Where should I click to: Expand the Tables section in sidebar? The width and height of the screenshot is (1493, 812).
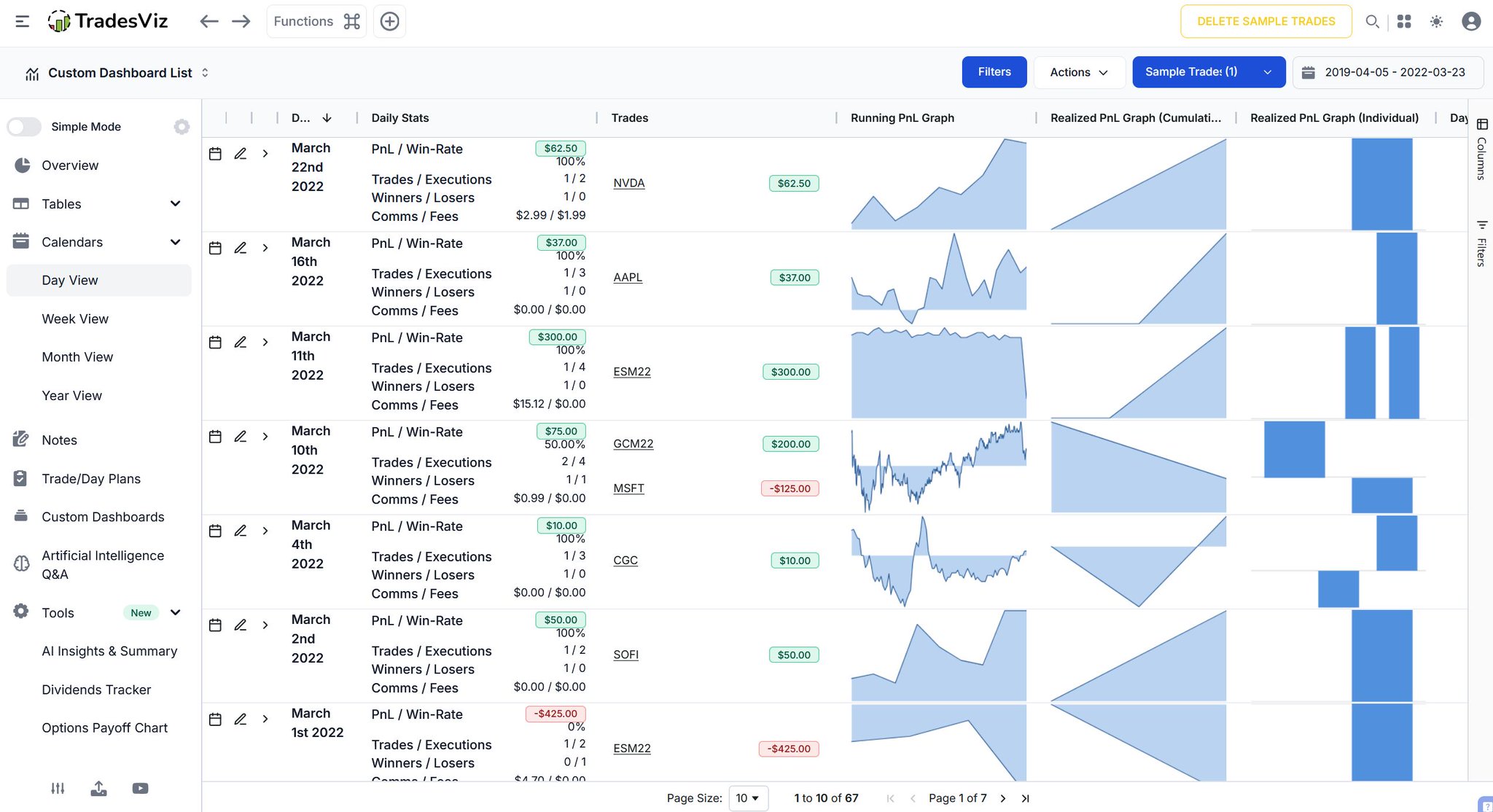175,204
